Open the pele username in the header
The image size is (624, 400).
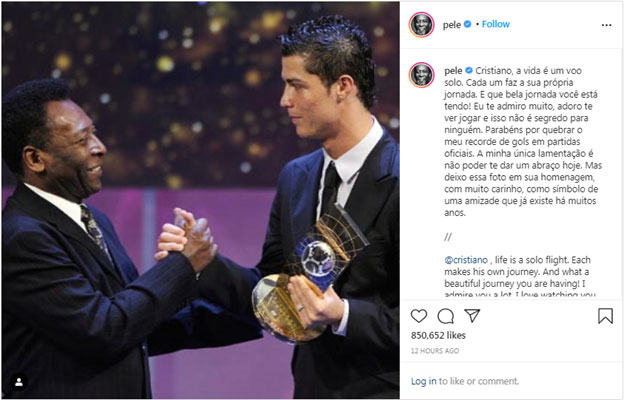coord(452,25)
